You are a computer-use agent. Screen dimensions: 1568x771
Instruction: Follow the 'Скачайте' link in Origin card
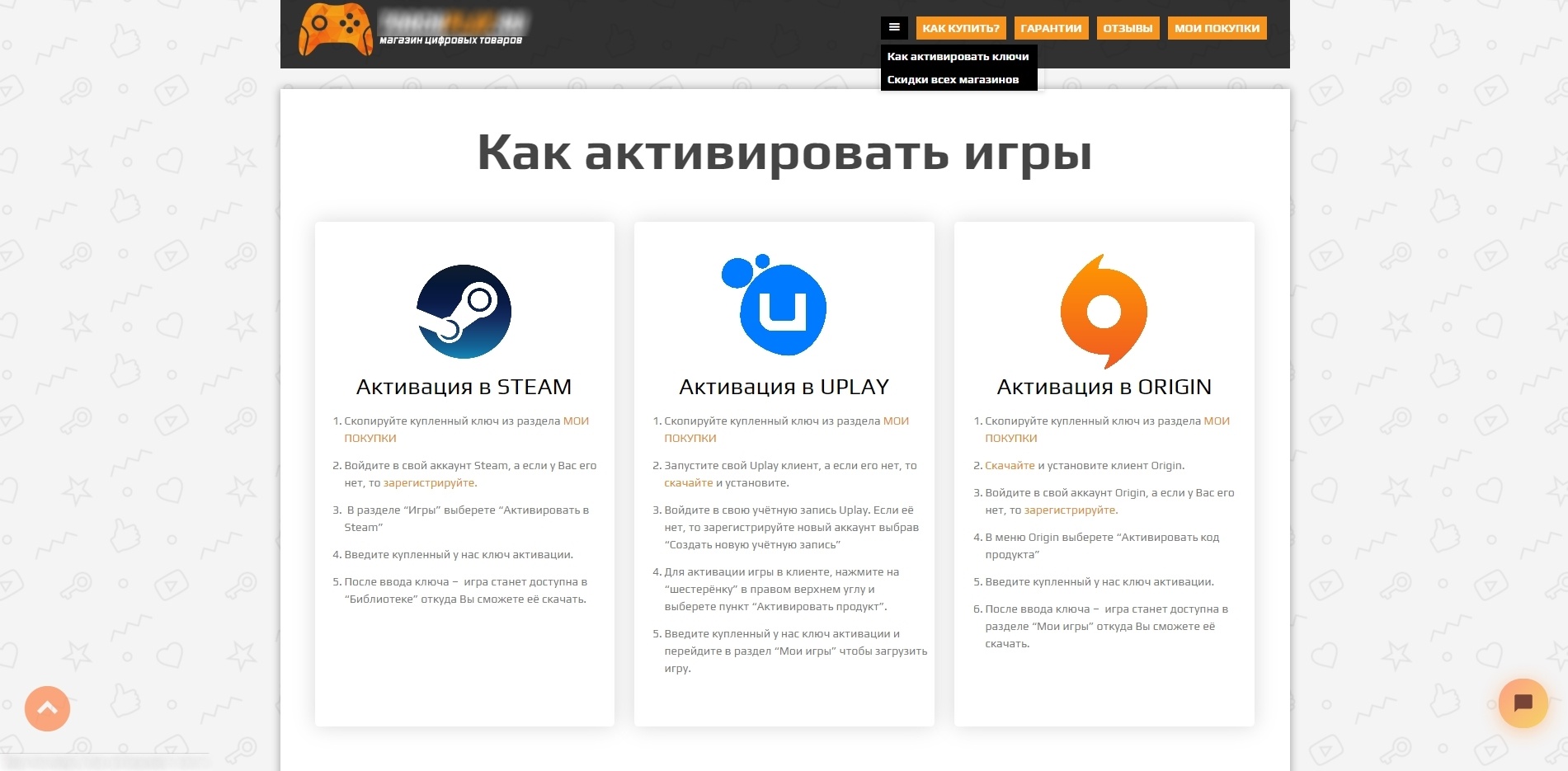[1010, 466]
